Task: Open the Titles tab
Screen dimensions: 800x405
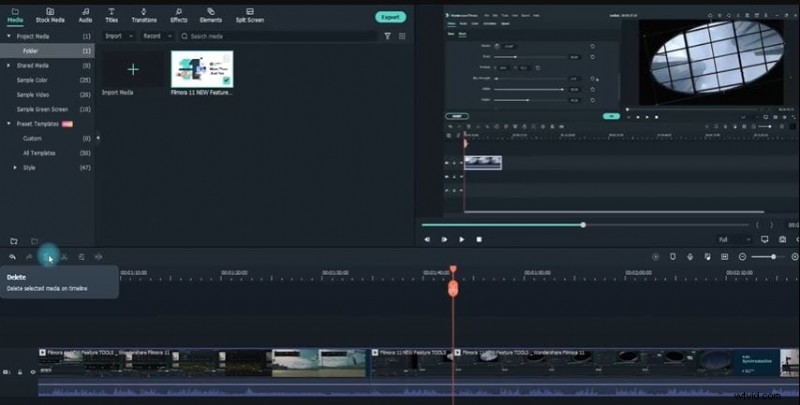Action: click(x=111, y=15)
